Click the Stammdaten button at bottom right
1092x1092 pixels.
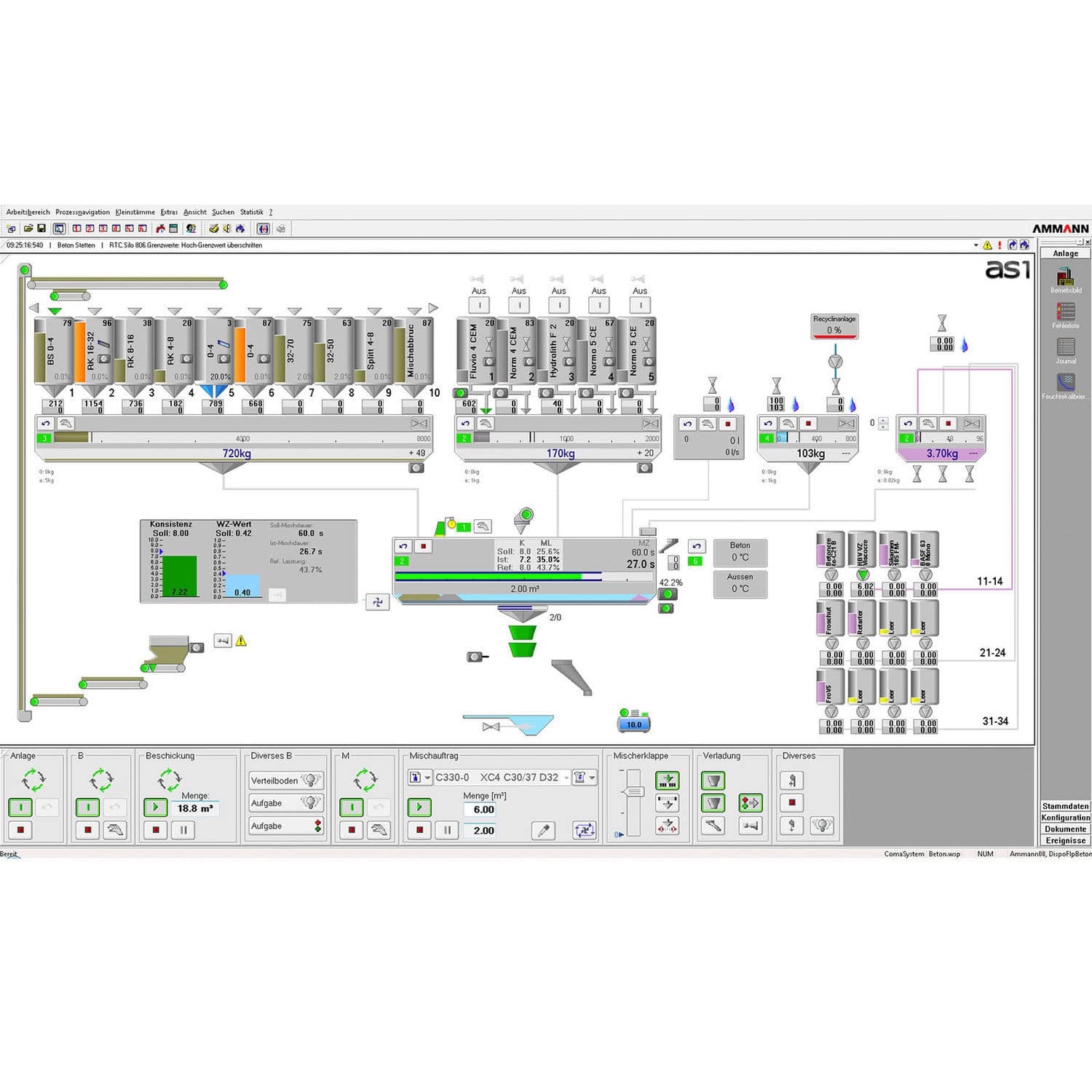pyautogui.click(x=1064, y=807)
